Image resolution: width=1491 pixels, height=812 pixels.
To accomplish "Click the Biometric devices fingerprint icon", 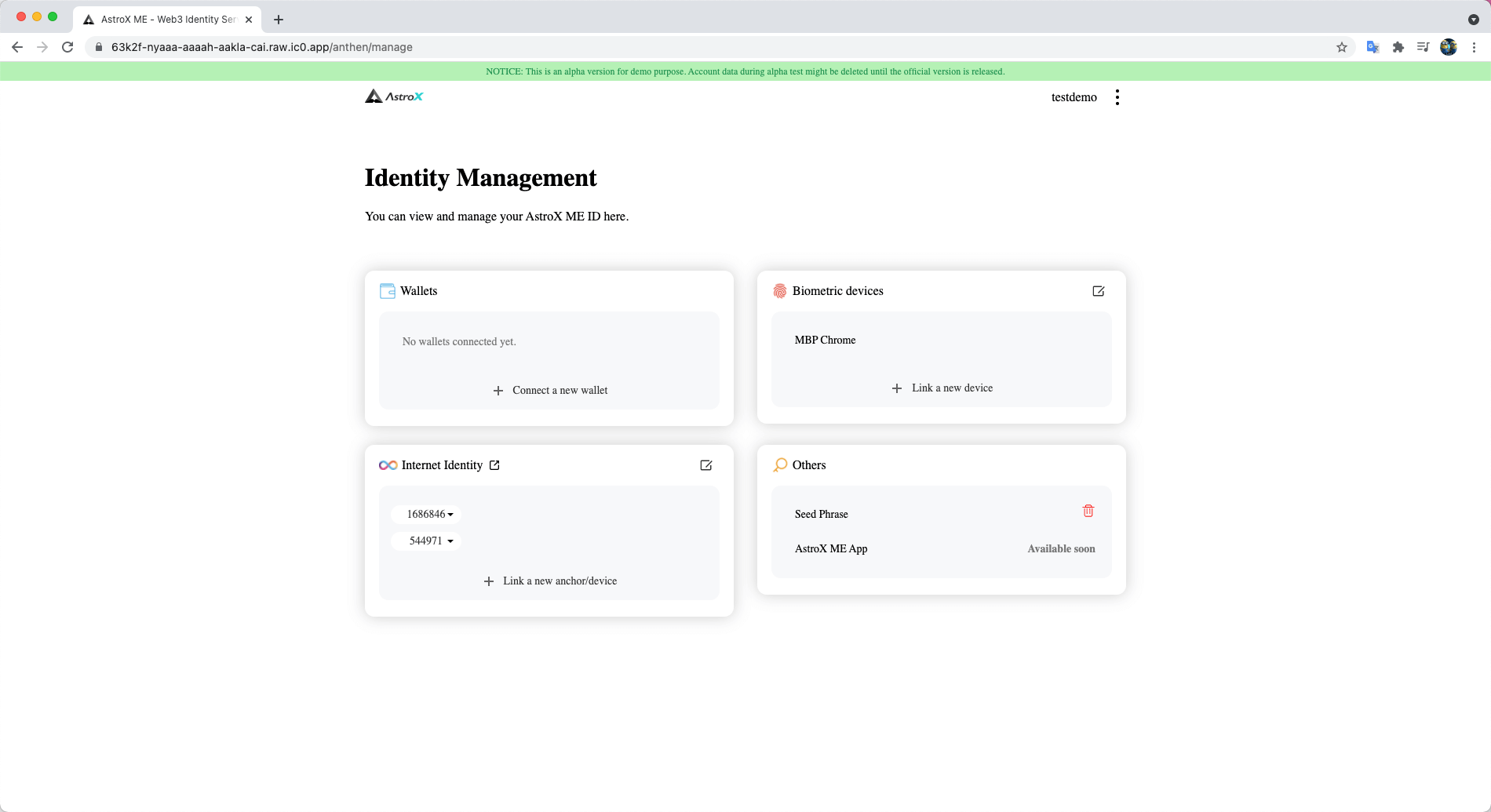I will click(780, 291).
